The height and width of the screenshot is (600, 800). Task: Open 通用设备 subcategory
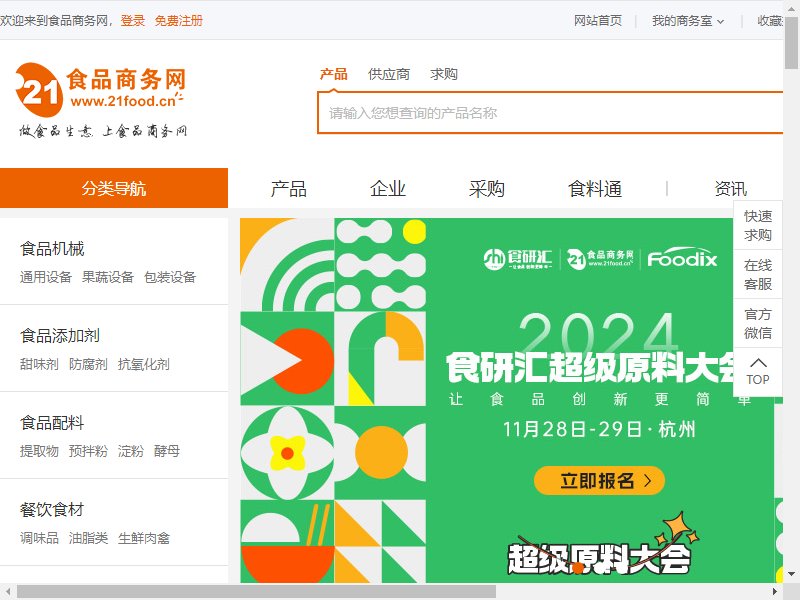(x=46, y=277)
